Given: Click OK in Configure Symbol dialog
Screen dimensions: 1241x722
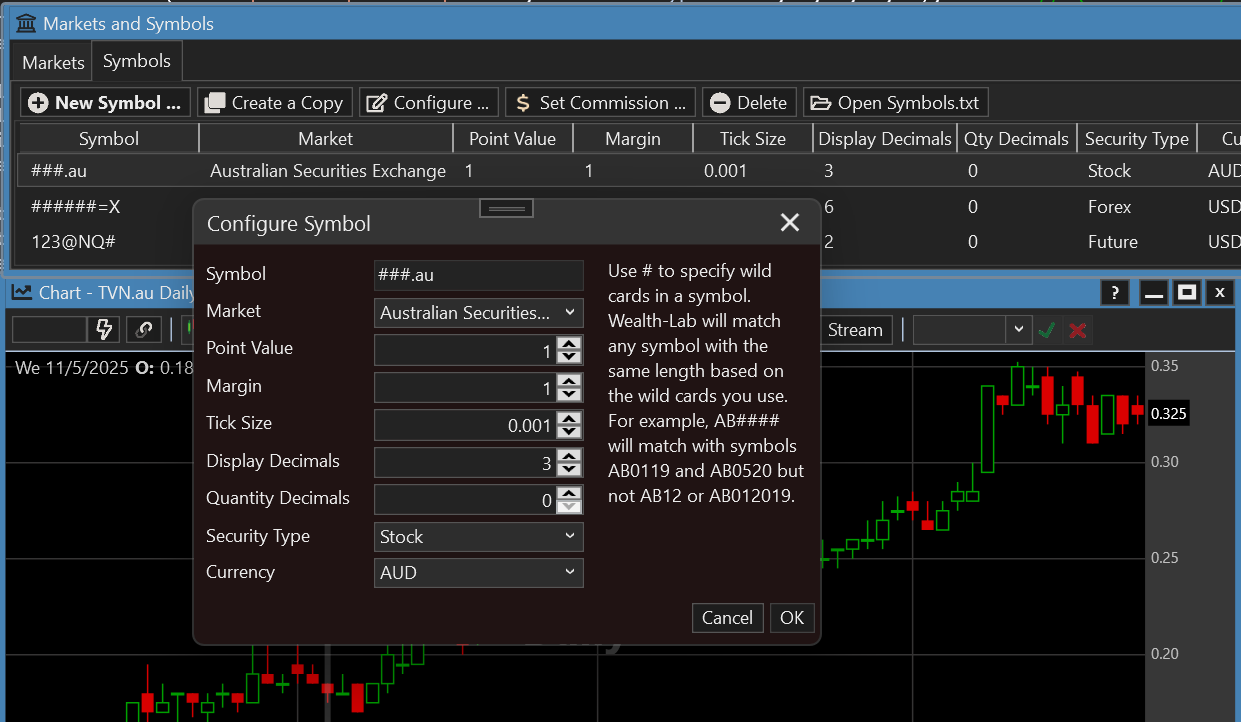Looking at the screenshot, I should point(792,618).
